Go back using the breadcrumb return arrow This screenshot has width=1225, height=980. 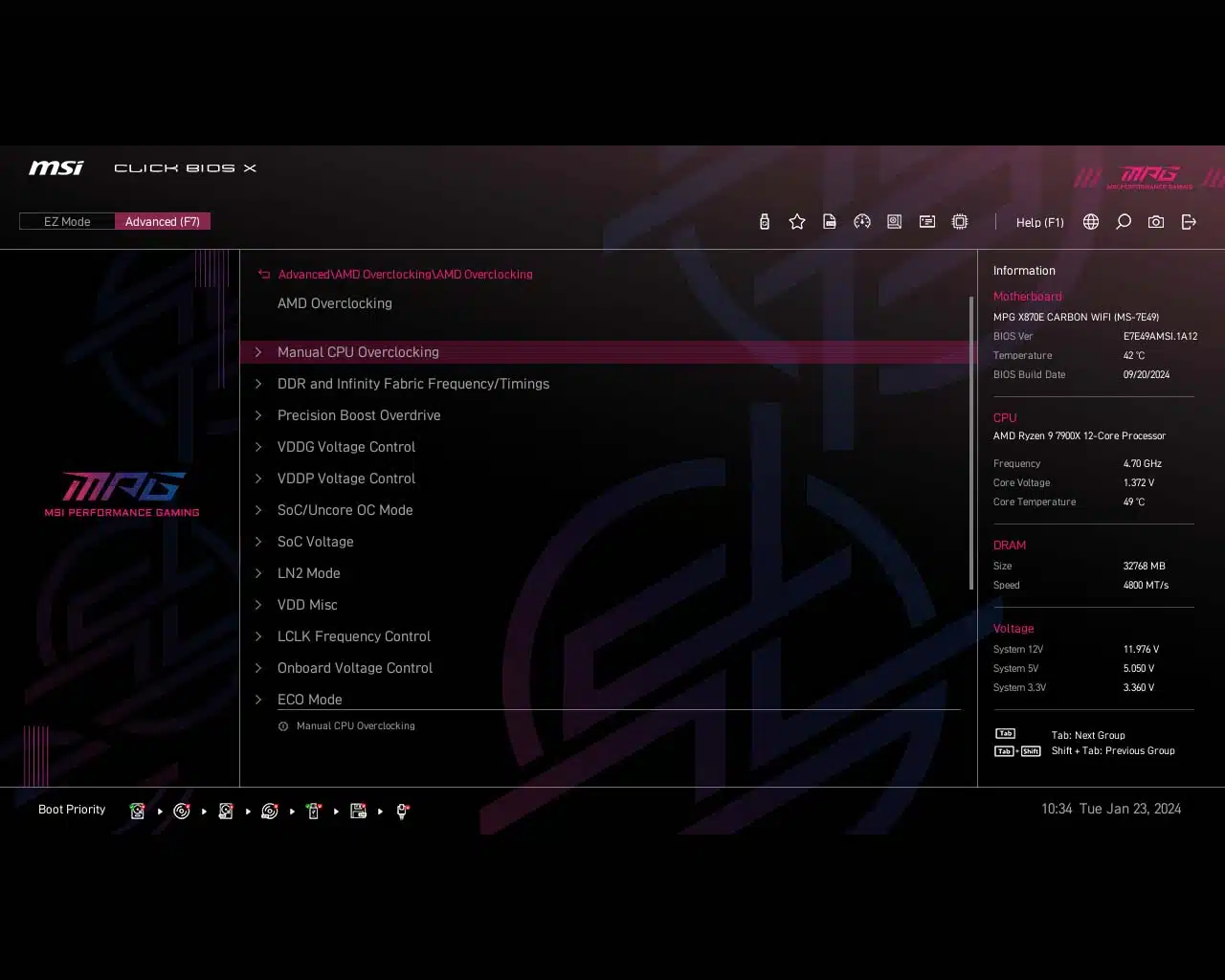tap(264, 274)
